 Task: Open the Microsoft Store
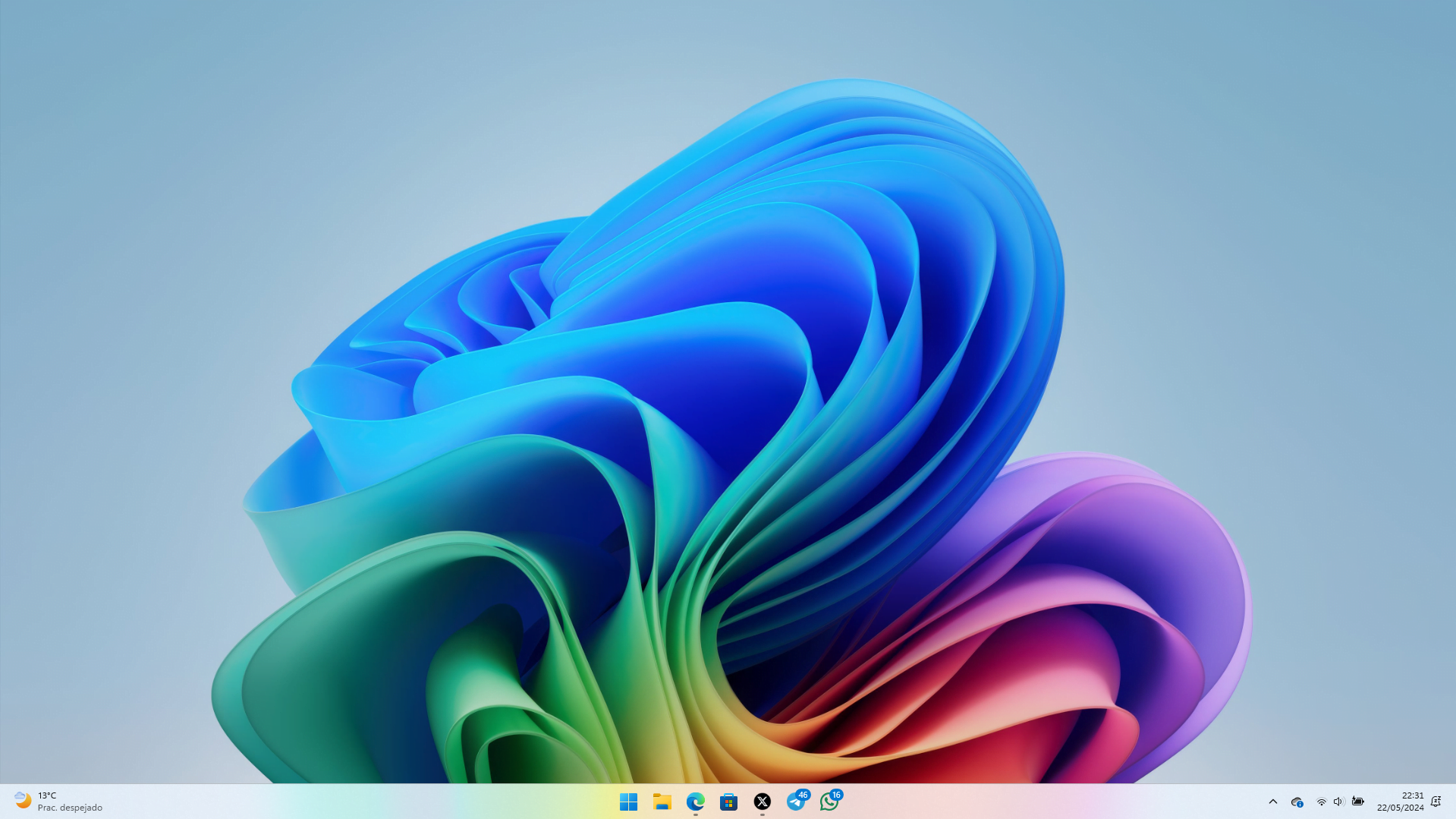(x=728, y=802)
